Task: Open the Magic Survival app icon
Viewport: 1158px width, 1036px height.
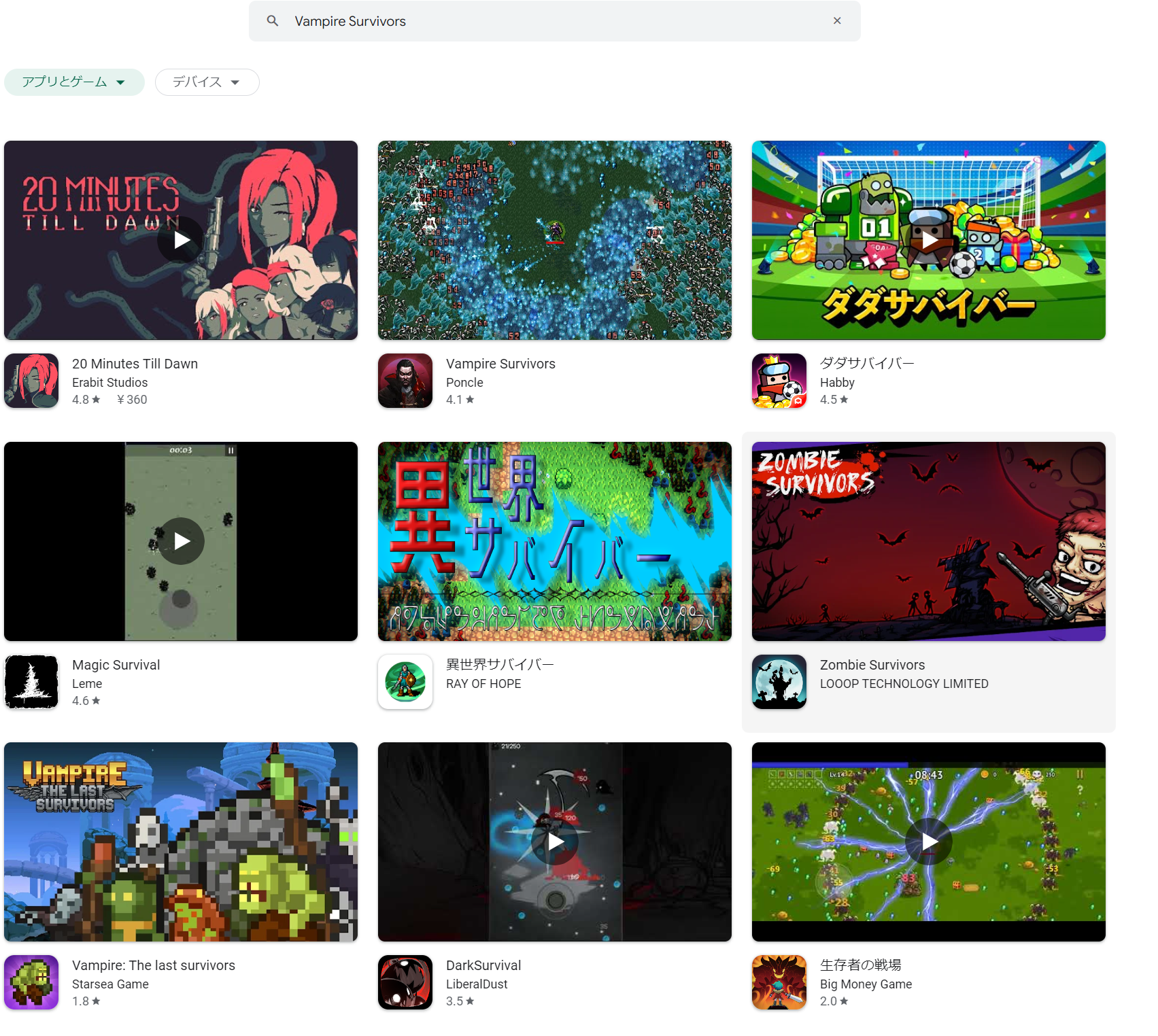Action: pyautogui.click(x=31, y=682)
